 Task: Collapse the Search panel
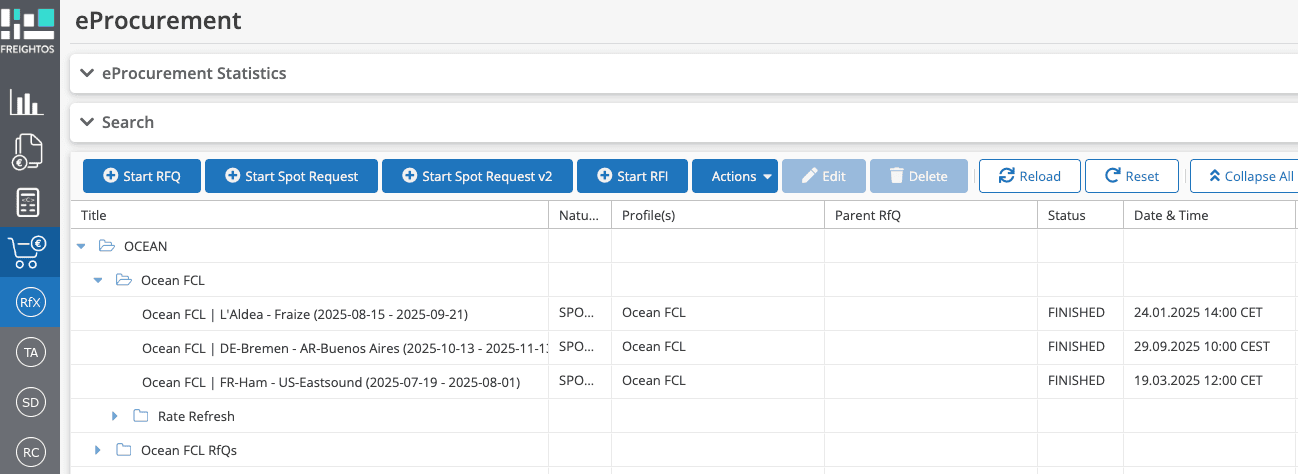[87, 122]
